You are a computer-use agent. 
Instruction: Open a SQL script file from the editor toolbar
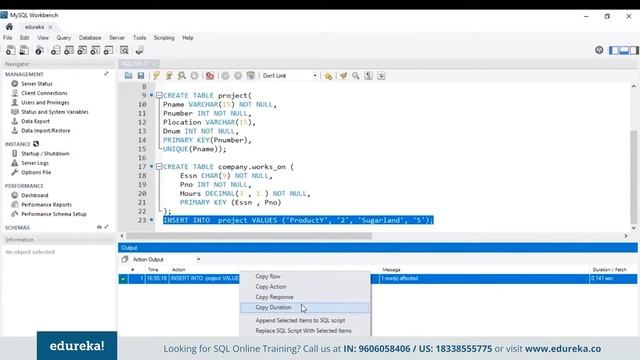128,76
